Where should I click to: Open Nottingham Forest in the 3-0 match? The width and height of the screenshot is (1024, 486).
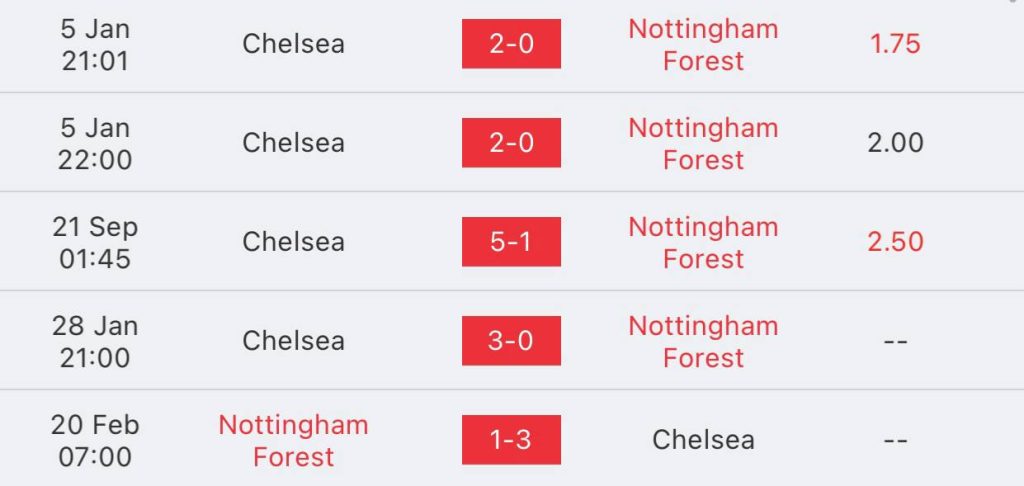703,341
